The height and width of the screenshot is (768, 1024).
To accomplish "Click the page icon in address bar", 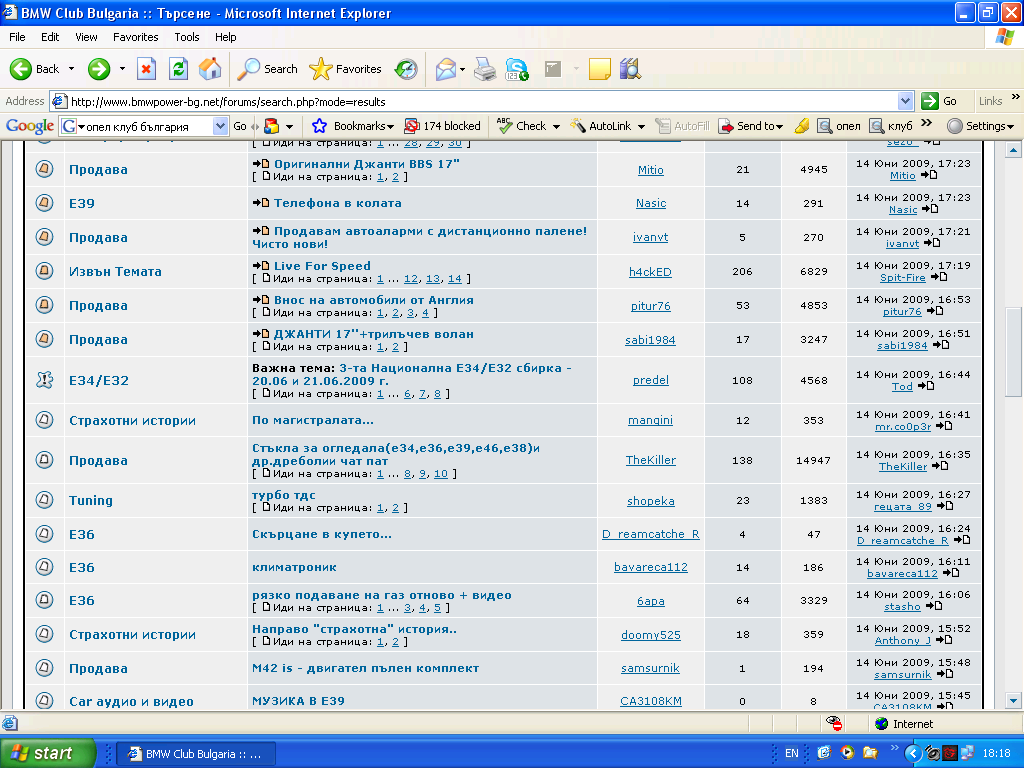I will point(59,101).
